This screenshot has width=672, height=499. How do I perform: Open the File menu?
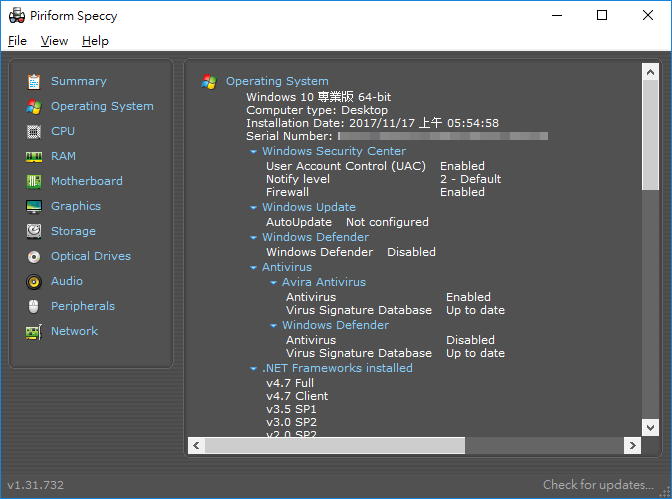point(17,41)
